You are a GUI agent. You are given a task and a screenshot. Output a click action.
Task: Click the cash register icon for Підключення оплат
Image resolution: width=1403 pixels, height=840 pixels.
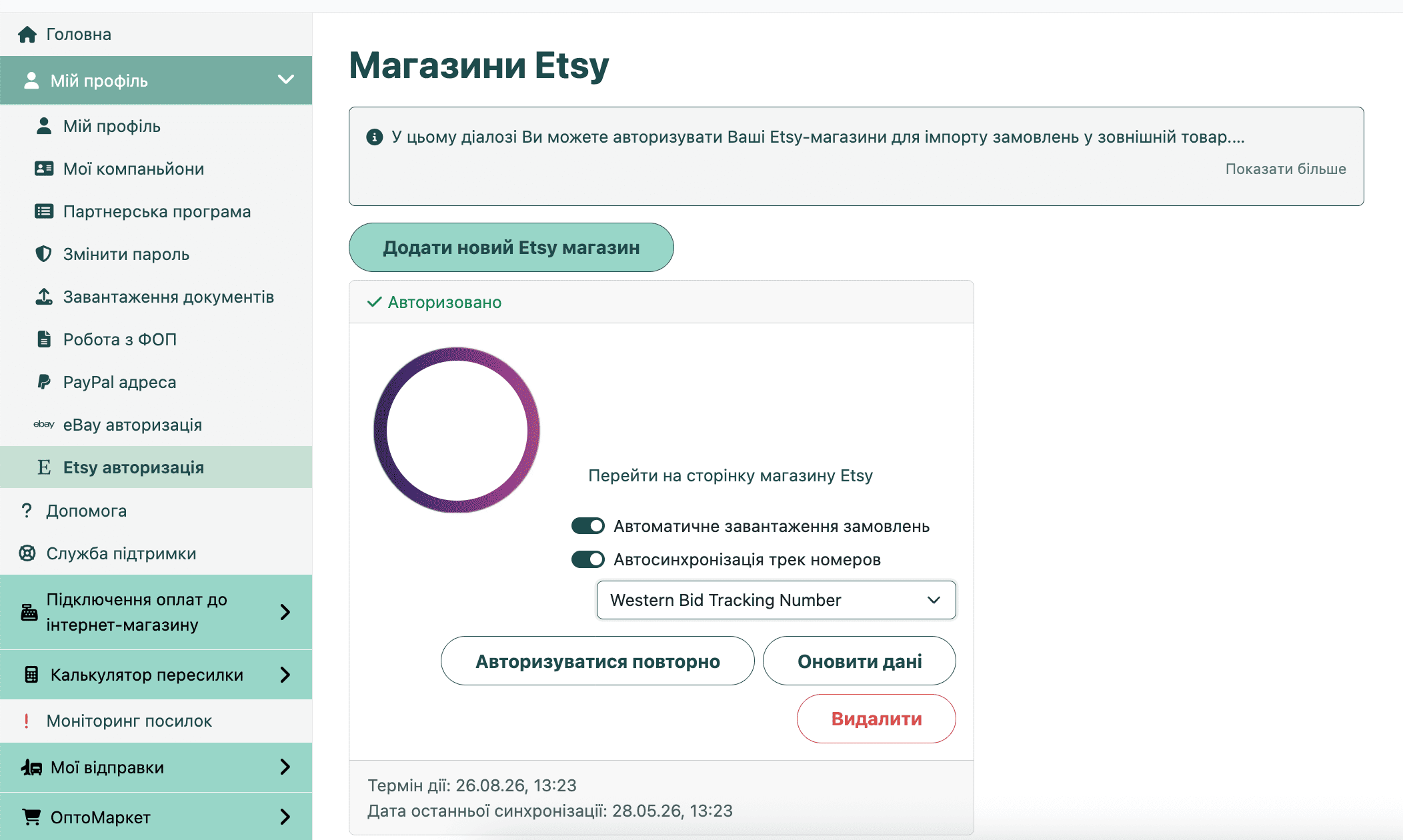[x=29, y=612]
